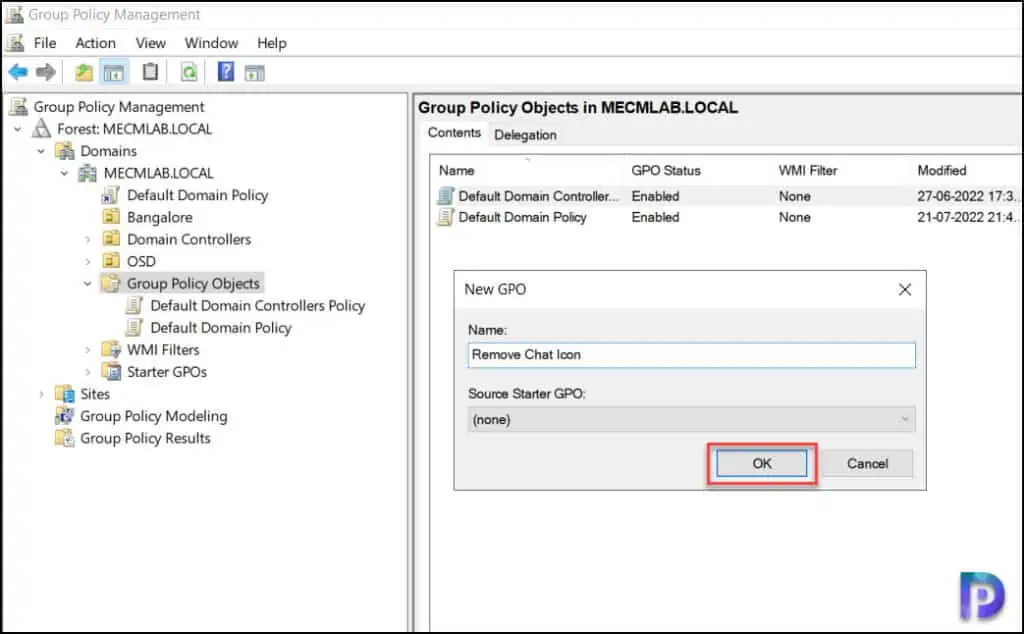This screenshot has height=634, width=1024.
Task: Click Default Domain Controller row name text
Action: 538,196
